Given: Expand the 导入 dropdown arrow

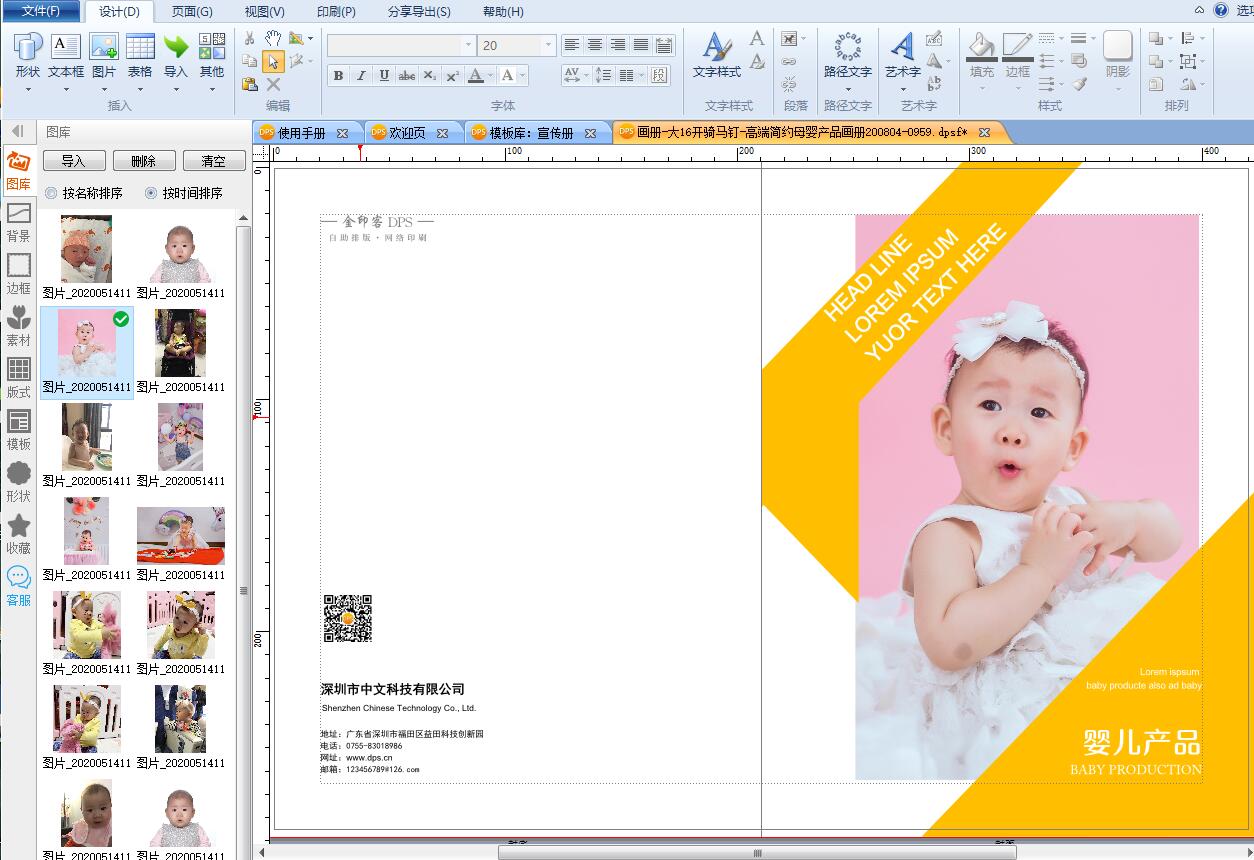Looking at the screenshot, I should click(176, 88).
